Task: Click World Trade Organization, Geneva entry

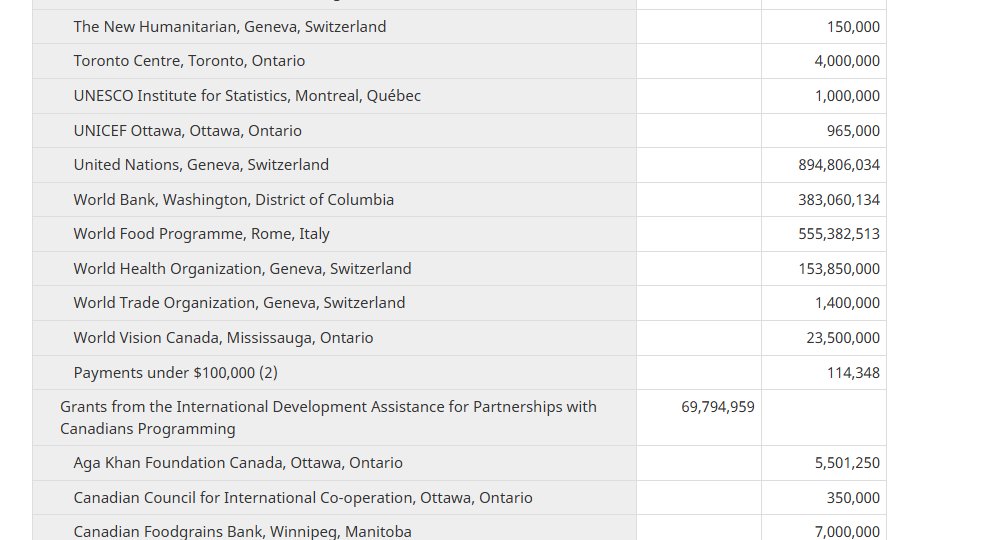Action: point(239,303)
